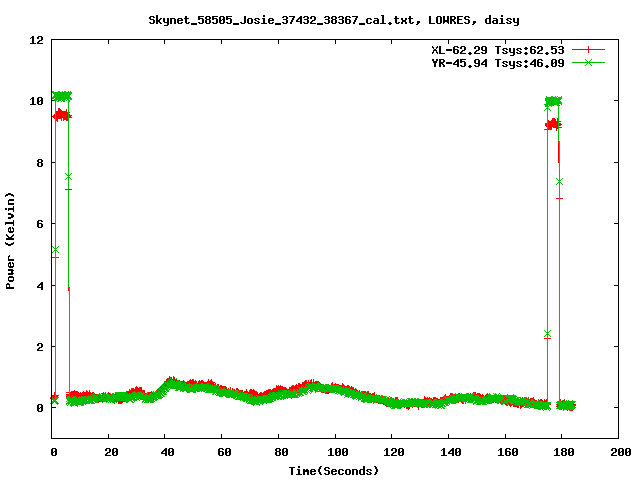
Task: Click x-axis tick label 140
Action: tap(451, 452)
